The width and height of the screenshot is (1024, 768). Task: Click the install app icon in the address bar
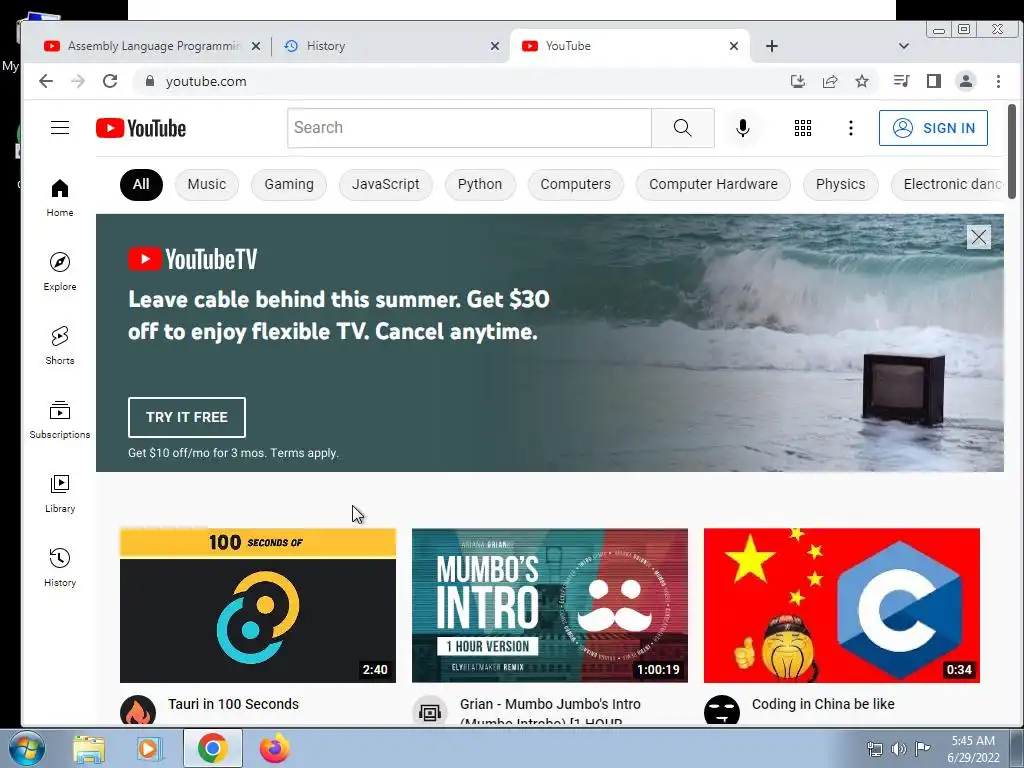click(797, 81)
